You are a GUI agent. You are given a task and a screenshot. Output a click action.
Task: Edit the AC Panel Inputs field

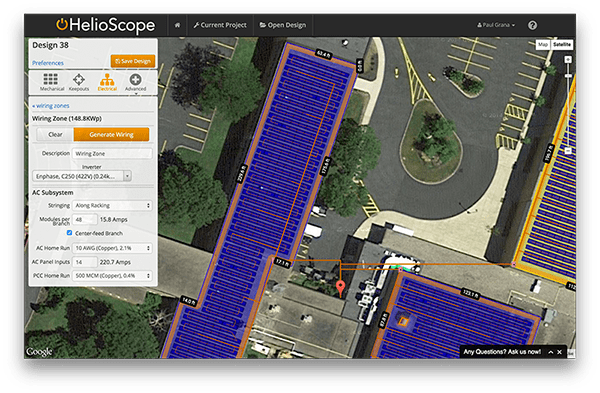point(85,262)
